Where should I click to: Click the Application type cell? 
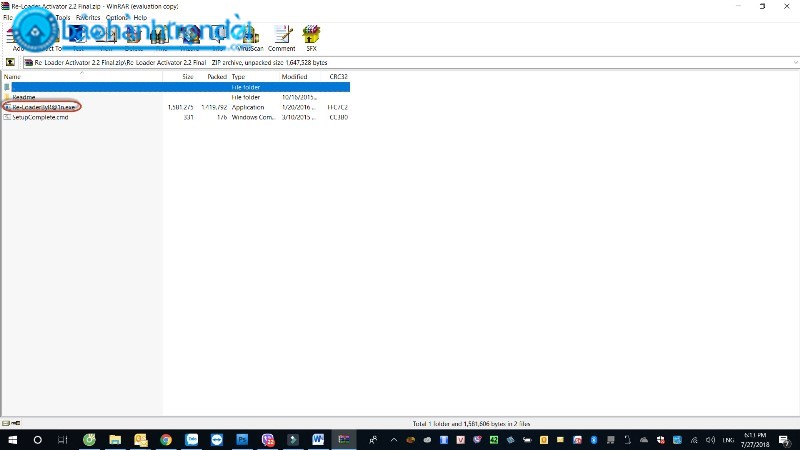248,107
